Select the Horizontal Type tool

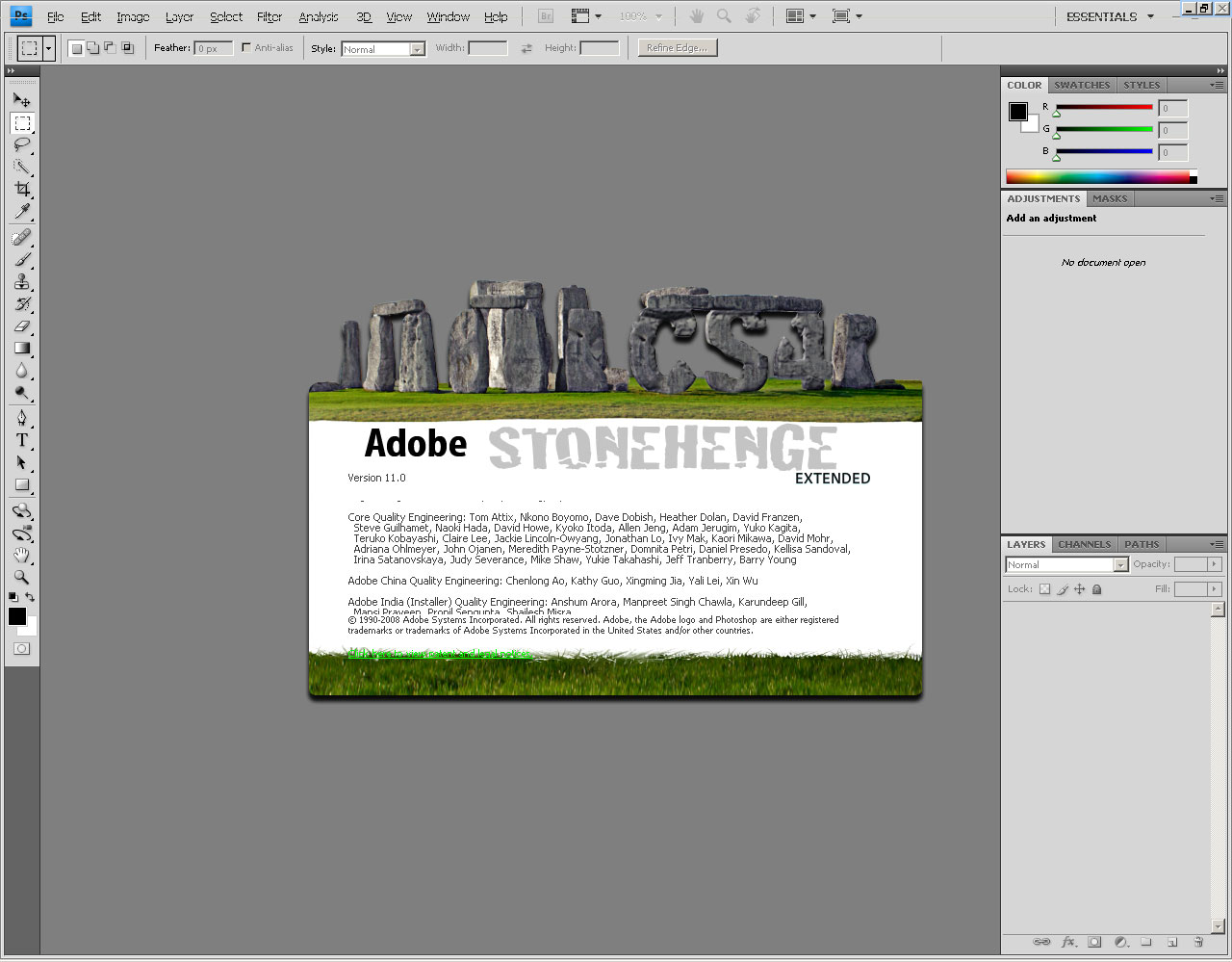[21, 440]
